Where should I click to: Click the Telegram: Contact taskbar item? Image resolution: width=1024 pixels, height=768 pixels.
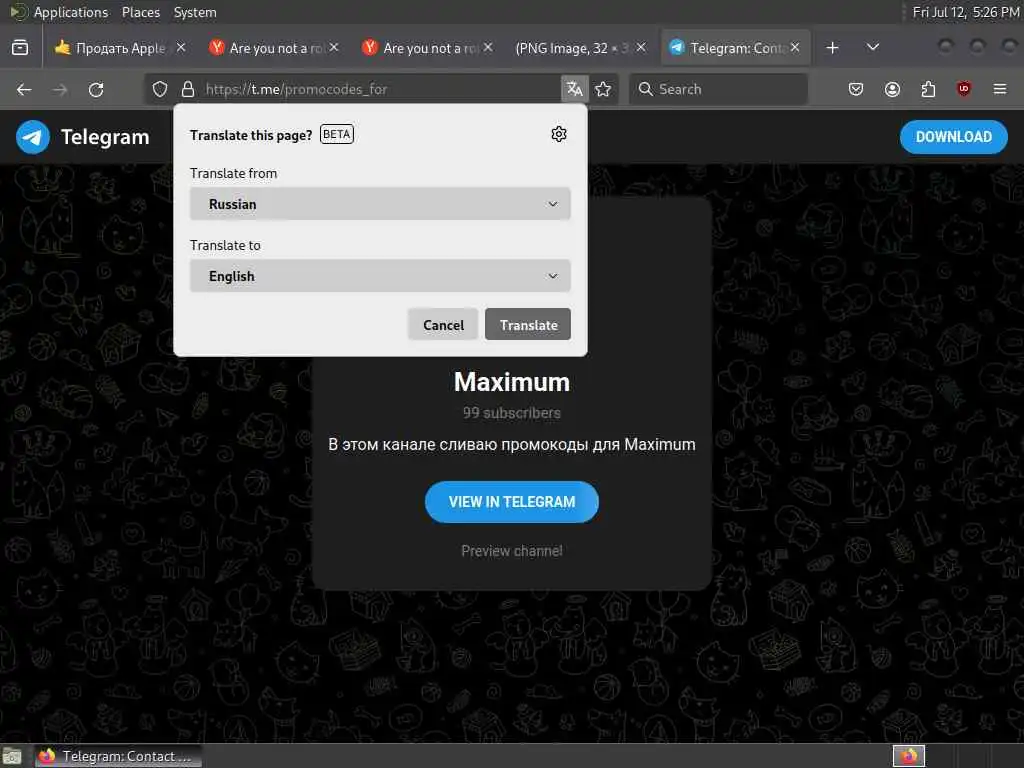pos(118,756)
